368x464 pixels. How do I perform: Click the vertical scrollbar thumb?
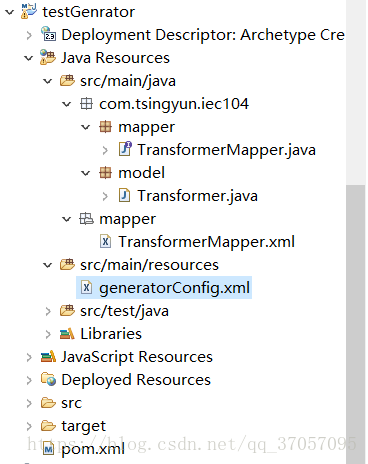coord(356,324)
